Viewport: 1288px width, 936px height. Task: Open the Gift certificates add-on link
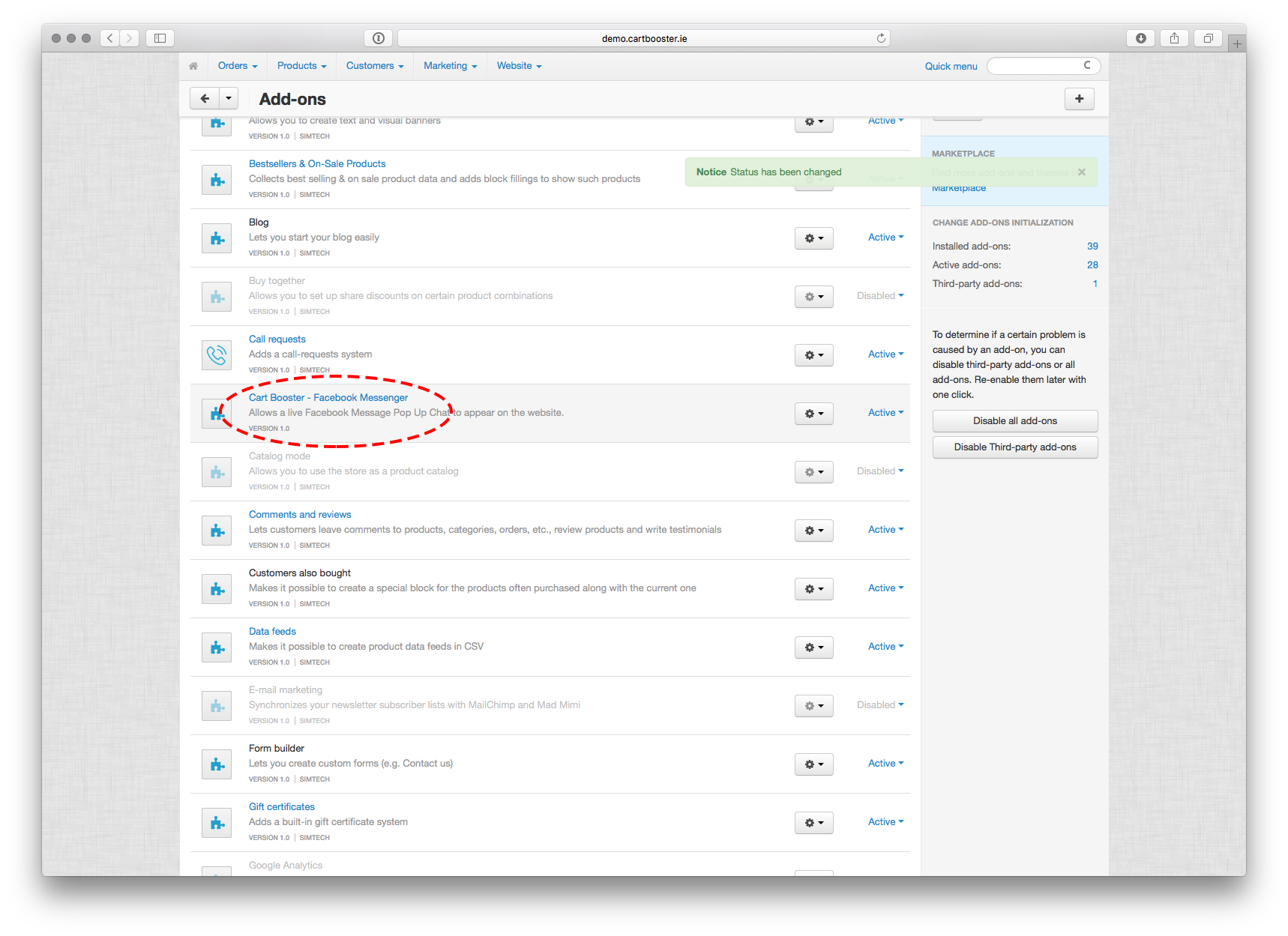(x=282, y=807)
